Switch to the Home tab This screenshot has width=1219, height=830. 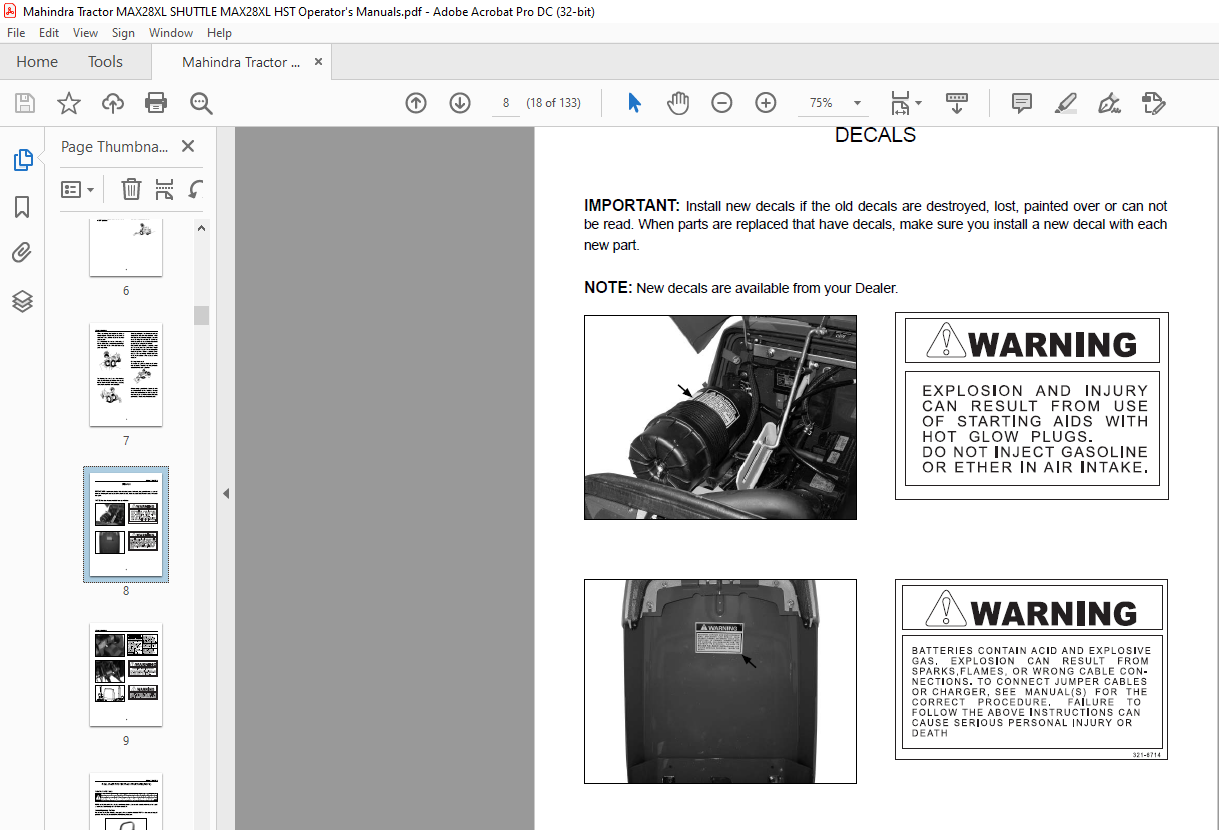pyautogui.click(x=37, y=62)
